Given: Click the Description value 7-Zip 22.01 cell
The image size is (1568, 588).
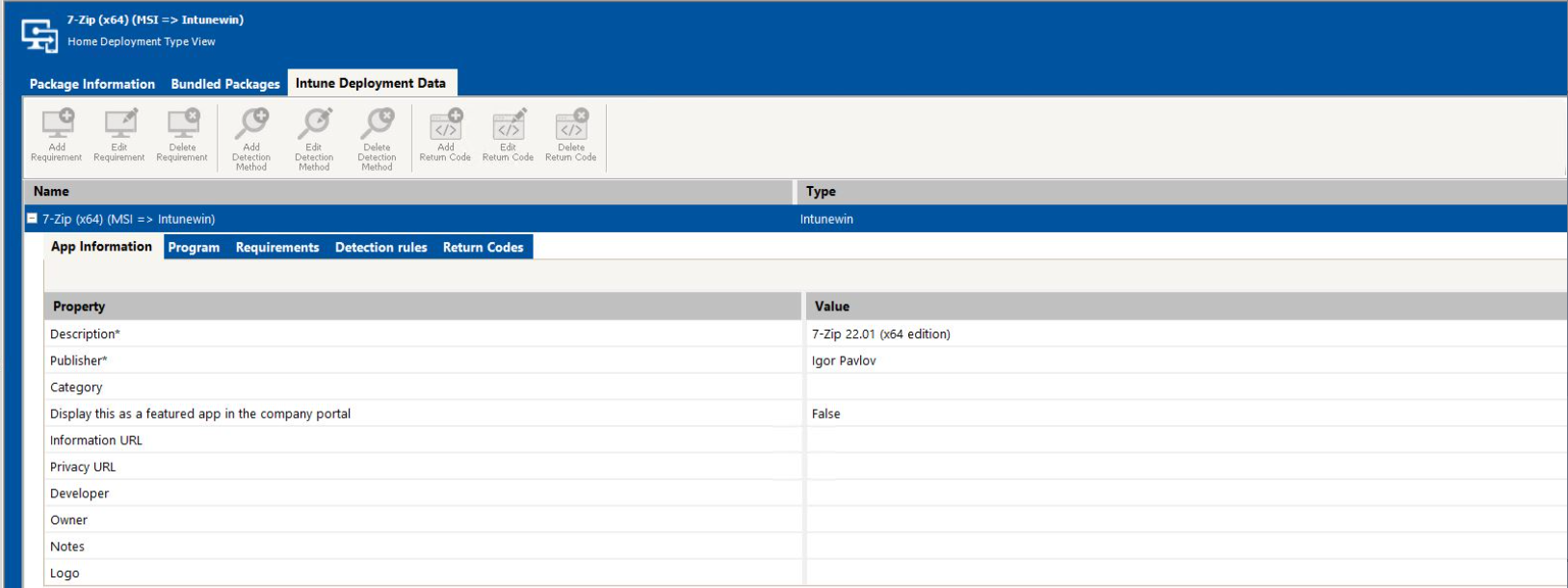Looking at the screenshot, I should (880, 334).
